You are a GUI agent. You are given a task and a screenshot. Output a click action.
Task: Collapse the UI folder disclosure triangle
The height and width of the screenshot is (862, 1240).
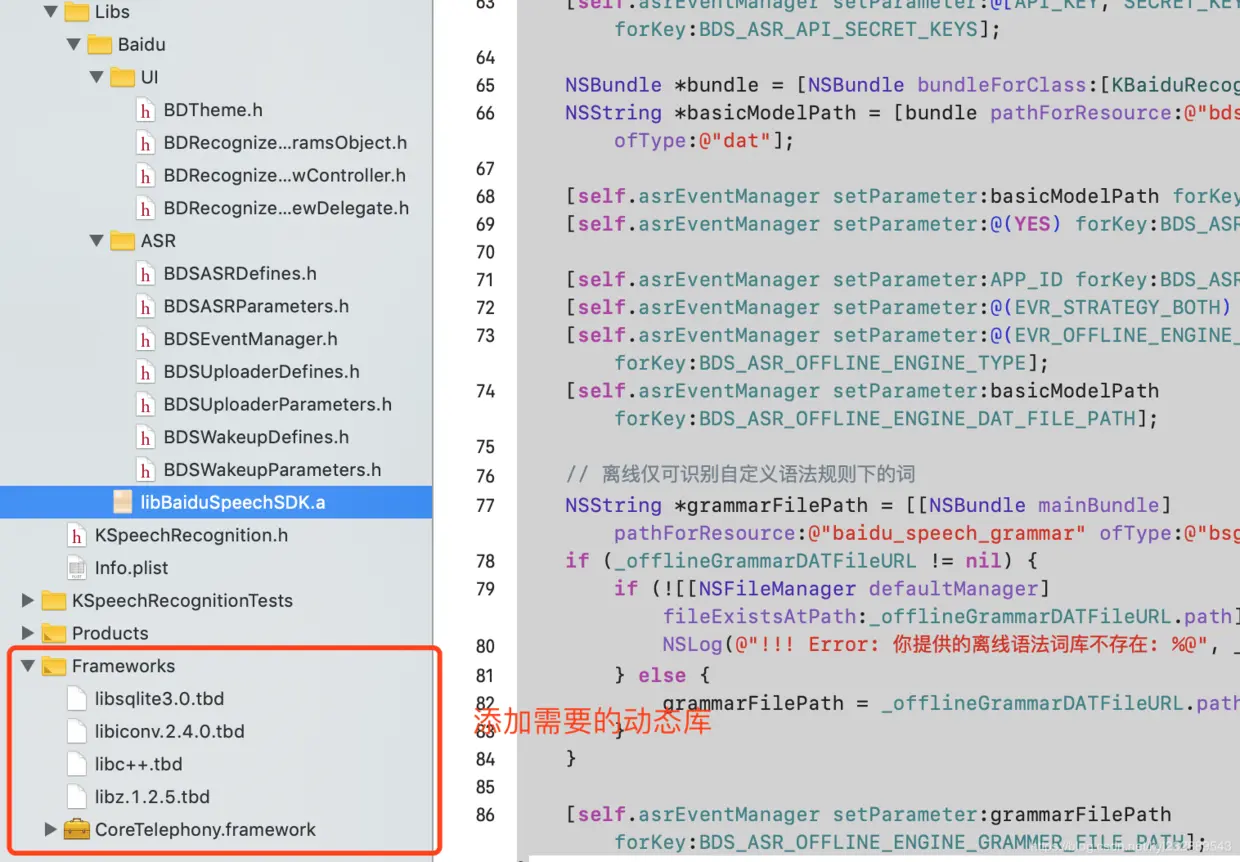click(x=97, y=77)
